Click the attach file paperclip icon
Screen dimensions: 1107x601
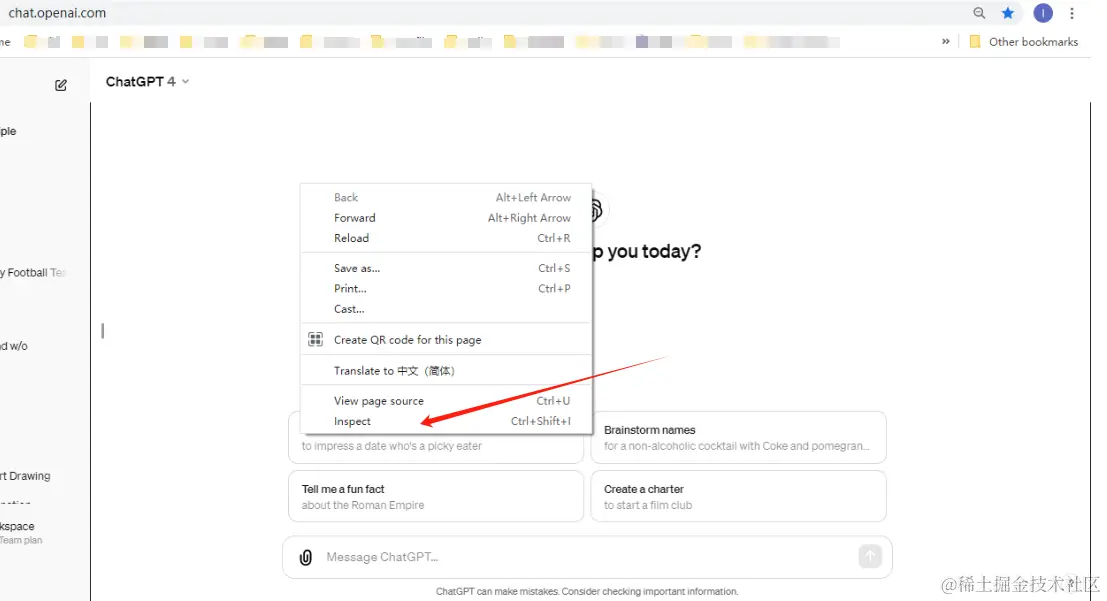point(306,557)
